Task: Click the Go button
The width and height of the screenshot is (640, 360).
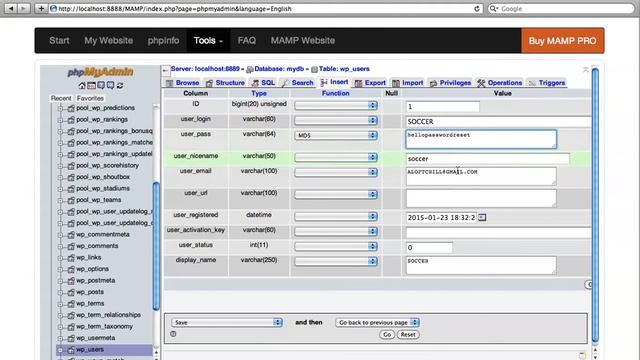Action: 387,335
